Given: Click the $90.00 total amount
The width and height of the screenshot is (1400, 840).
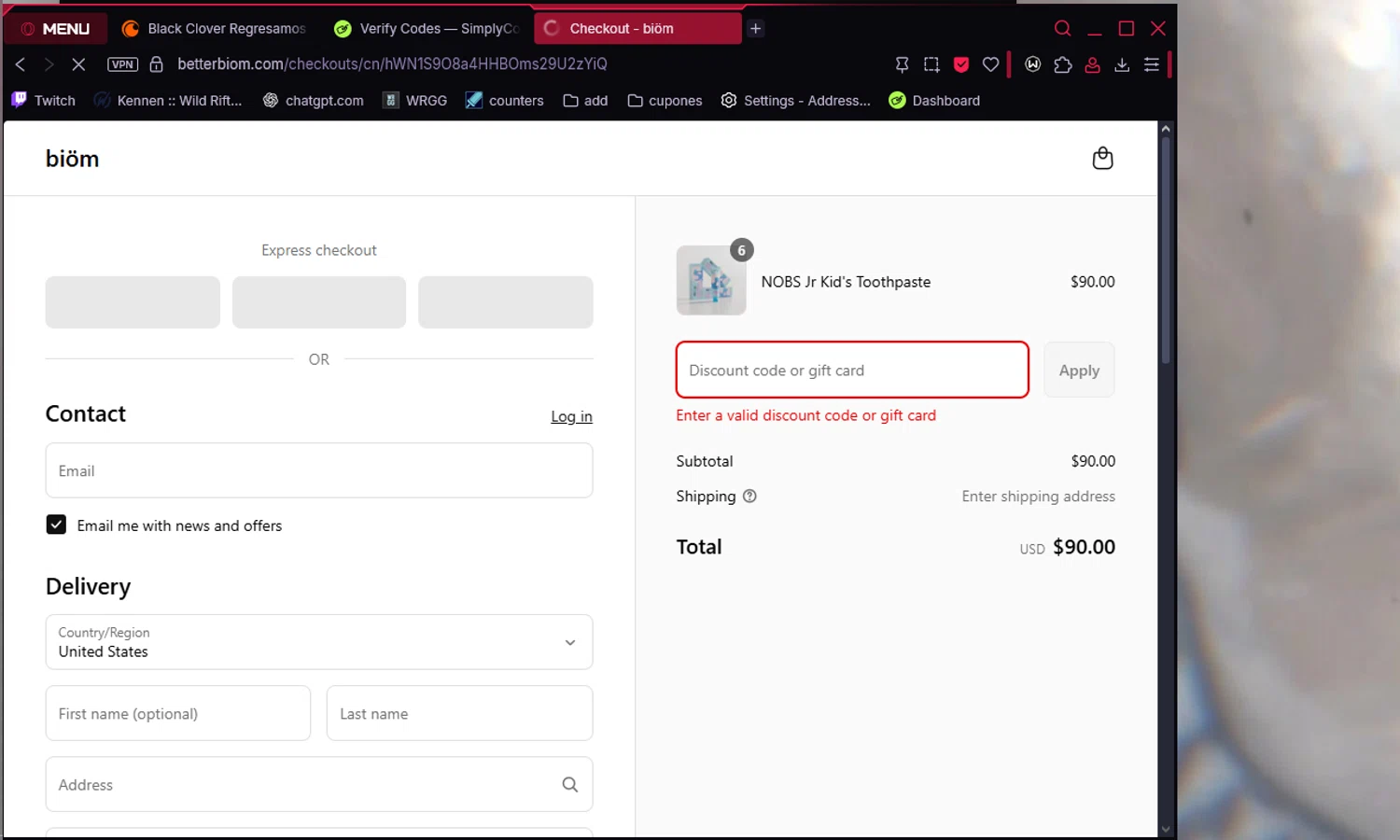Looking at the screenshot, I should 1084,547.
